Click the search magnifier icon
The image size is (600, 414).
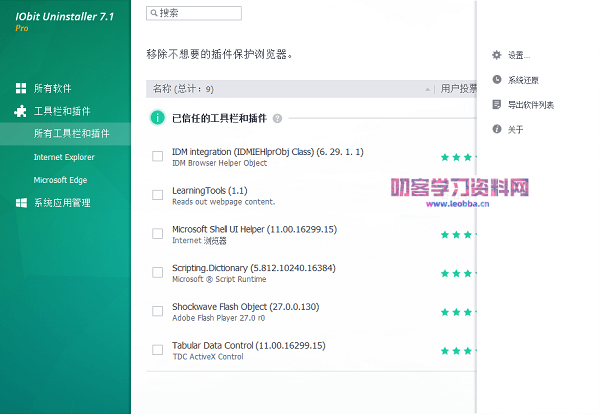154,13
